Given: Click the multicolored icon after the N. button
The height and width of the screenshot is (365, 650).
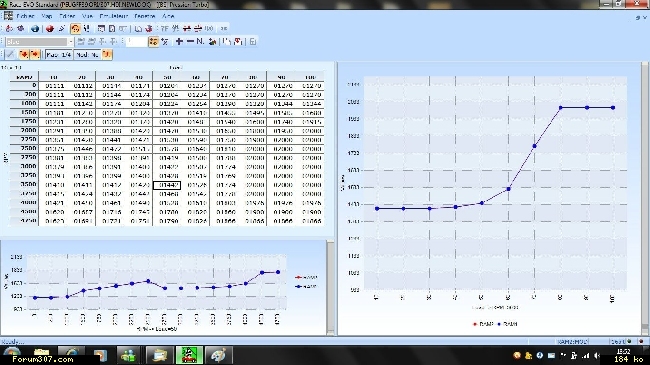Looking at the screenshot, I should click(x=212, y=41).
